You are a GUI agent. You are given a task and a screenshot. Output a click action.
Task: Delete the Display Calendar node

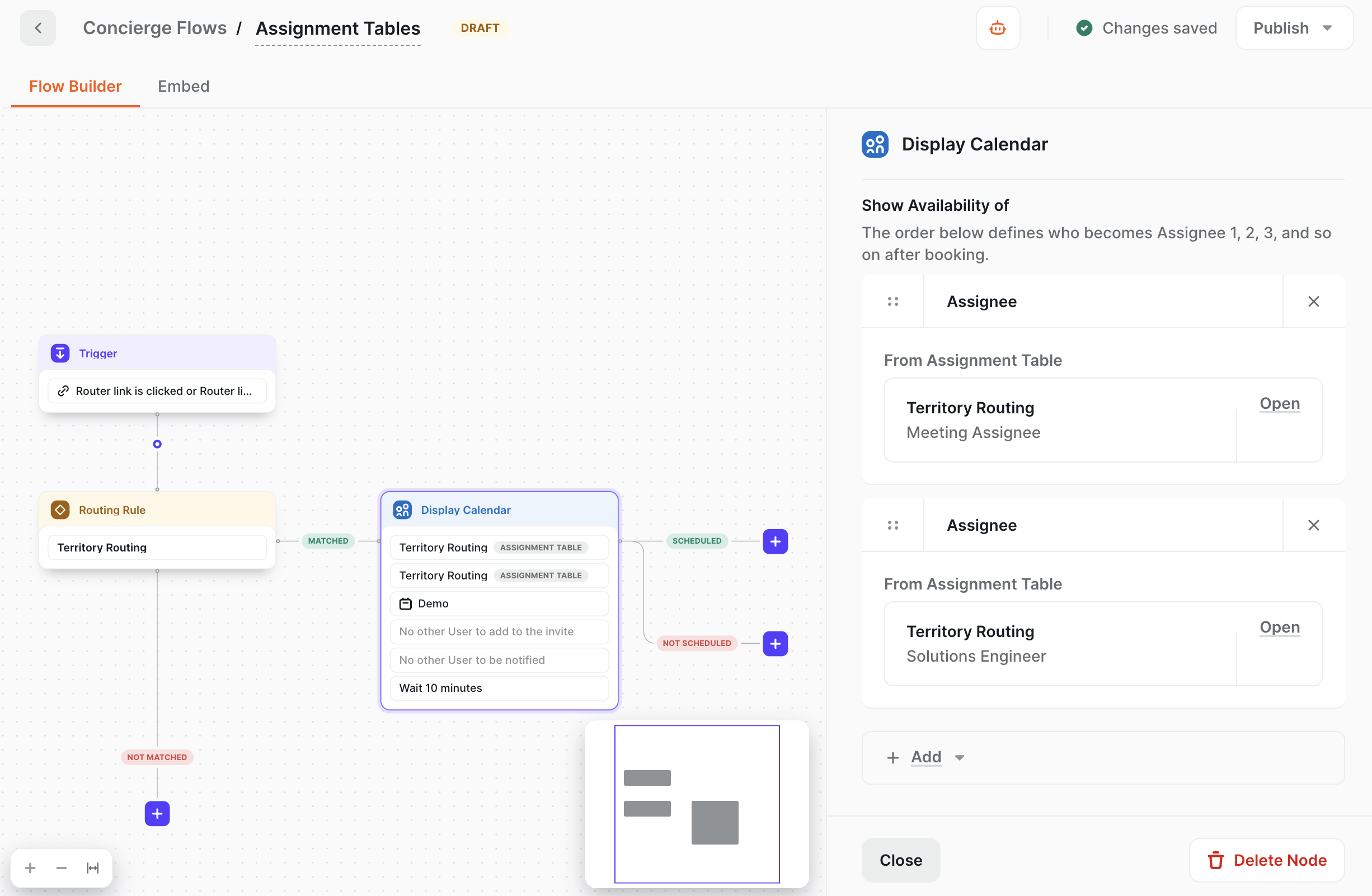tap(1267, 860)
